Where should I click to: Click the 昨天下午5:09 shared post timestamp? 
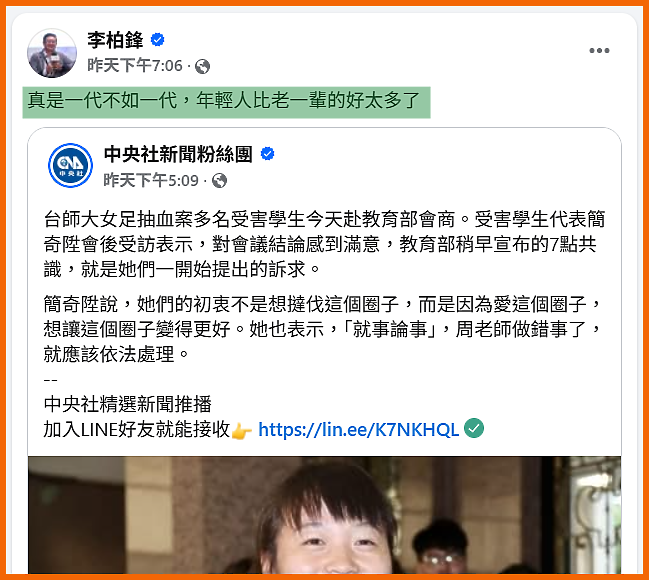151,180
